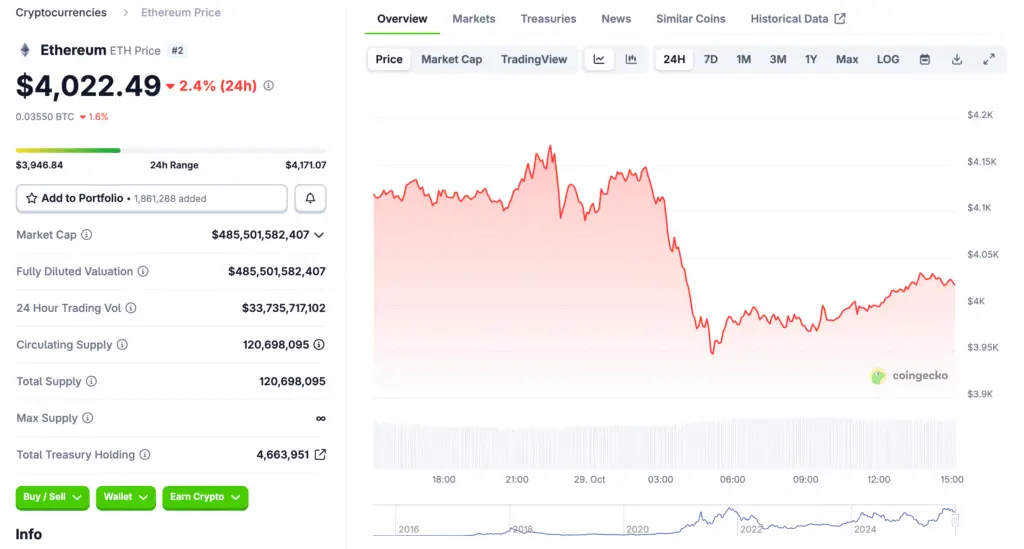Screen dimensions: 1024x549
Task: Go to the Similar Coins tab
Action: click(691, 19)
